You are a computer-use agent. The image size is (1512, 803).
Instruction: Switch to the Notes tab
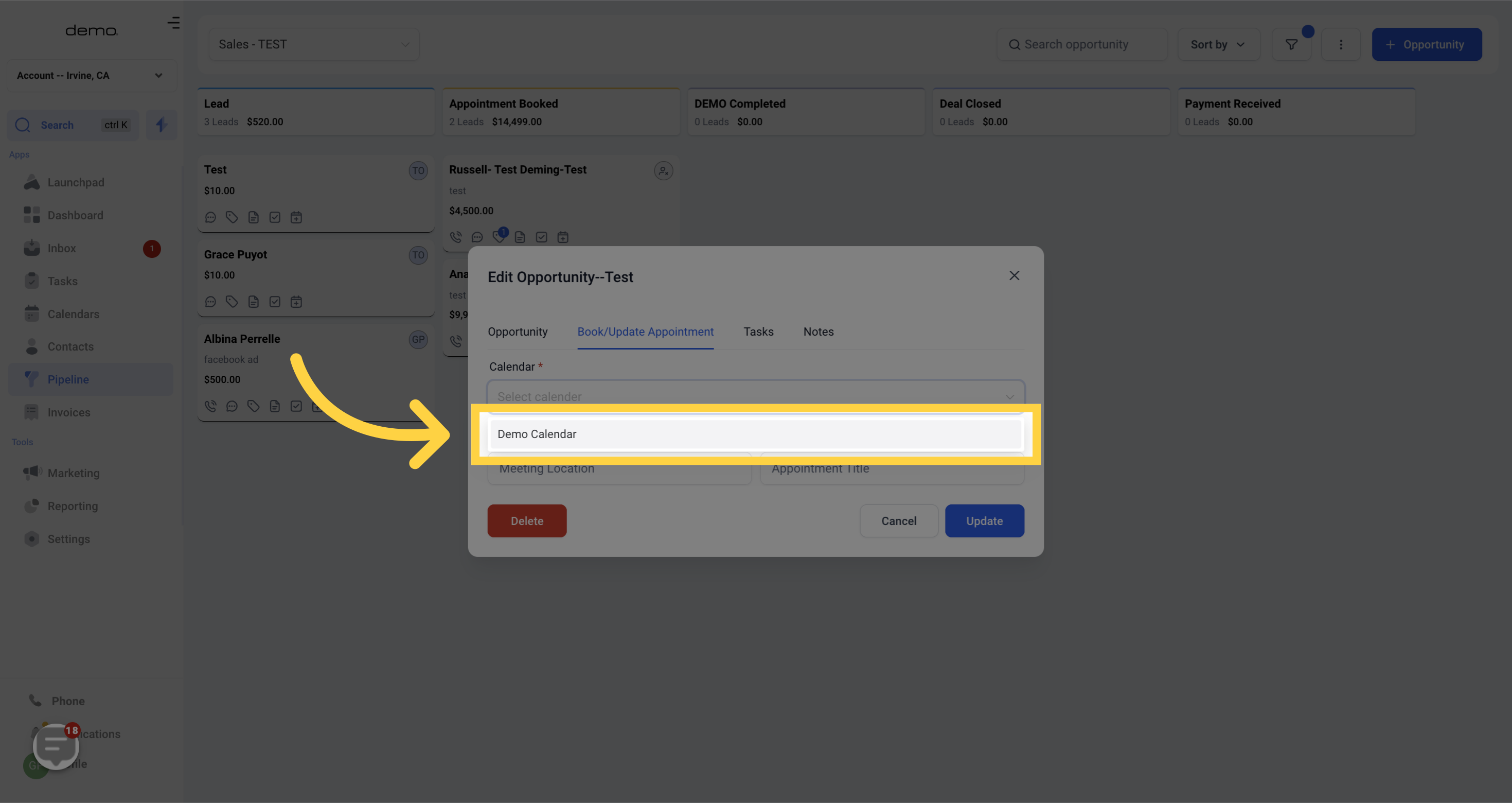coord(818,332)
